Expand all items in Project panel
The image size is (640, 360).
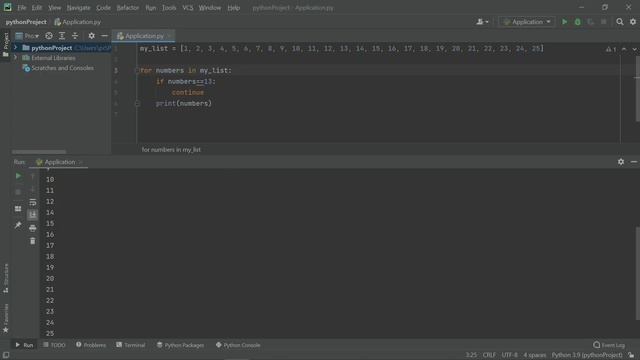pos(62,36)
